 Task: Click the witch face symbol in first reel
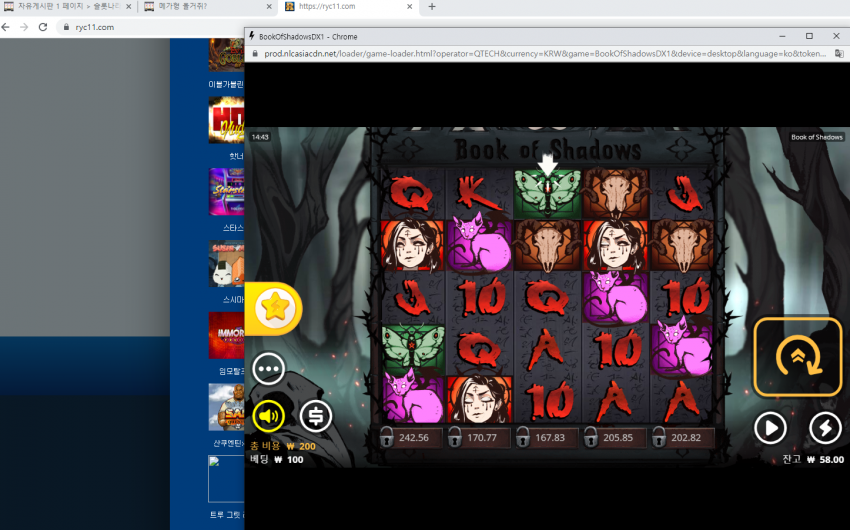[x=412, y=245]
